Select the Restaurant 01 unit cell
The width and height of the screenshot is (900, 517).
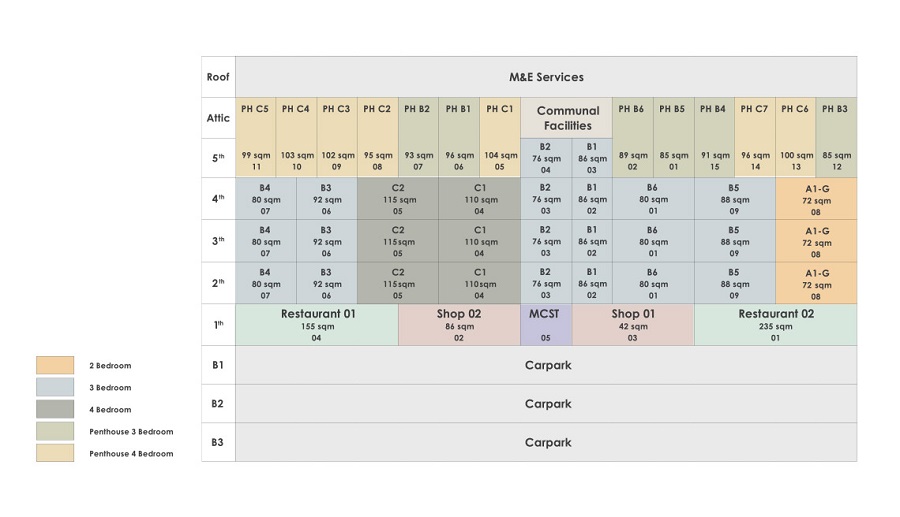[317, 325]
